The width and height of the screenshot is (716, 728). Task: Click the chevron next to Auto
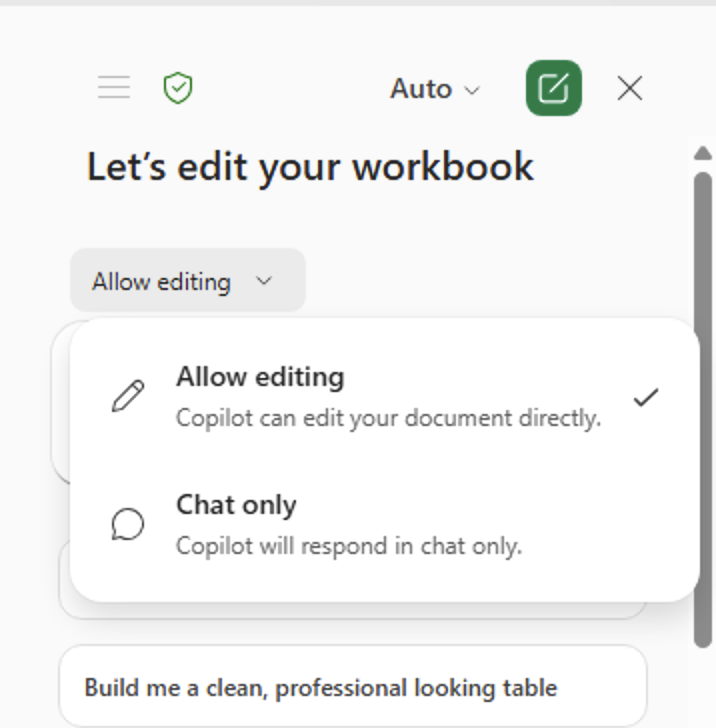[472, 90]
